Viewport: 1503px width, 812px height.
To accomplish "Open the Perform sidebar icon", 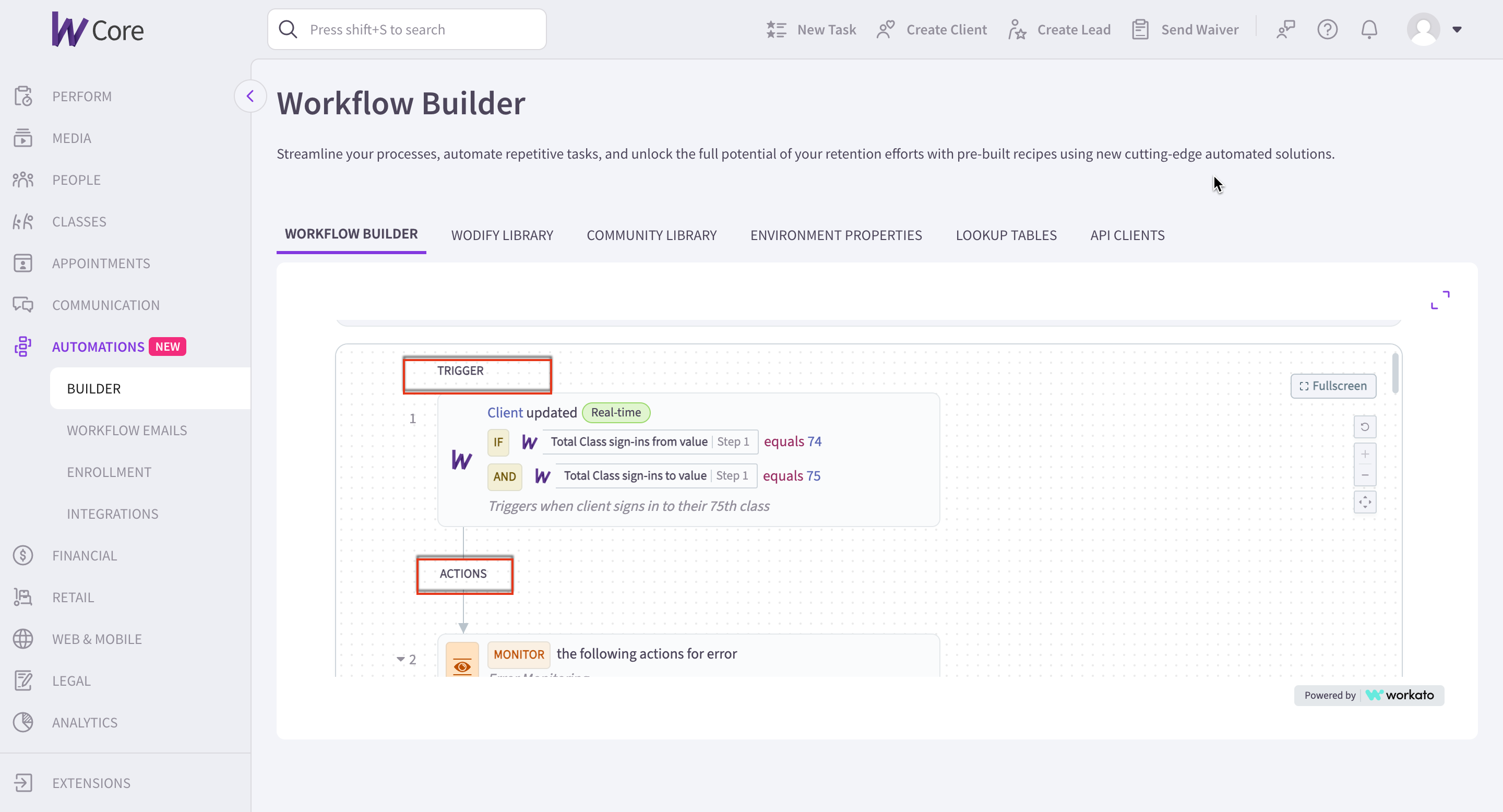I will pyautogui.click(x=23, y=96).
